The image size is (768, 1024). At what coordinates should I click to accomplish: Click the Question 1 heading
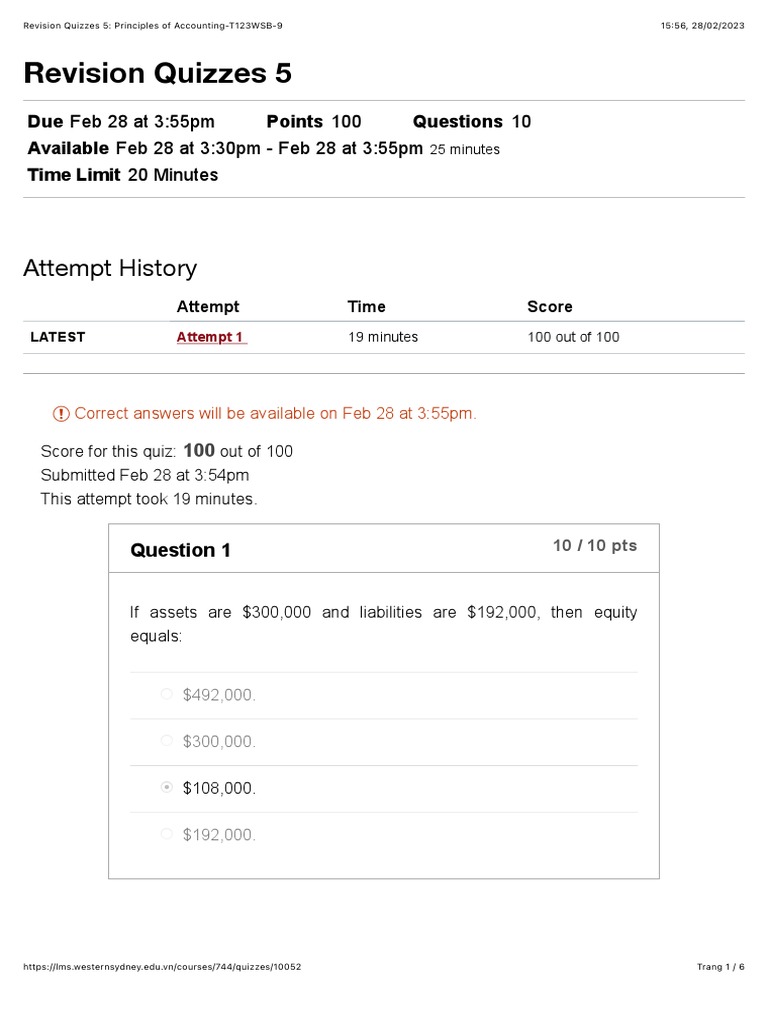click(x=181, y=550)
